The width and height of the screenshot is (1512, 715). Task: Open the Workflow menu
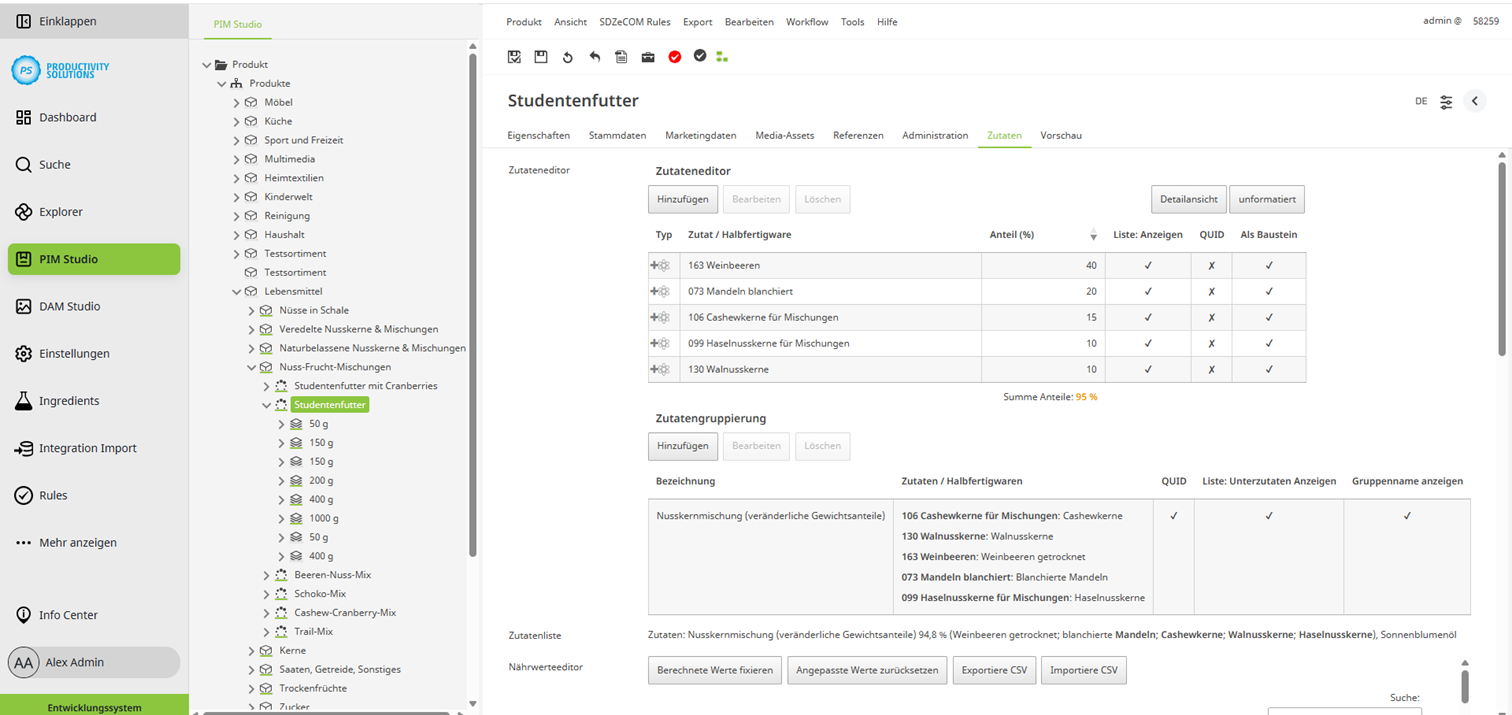pyautogui.click(x=806, y=21)
